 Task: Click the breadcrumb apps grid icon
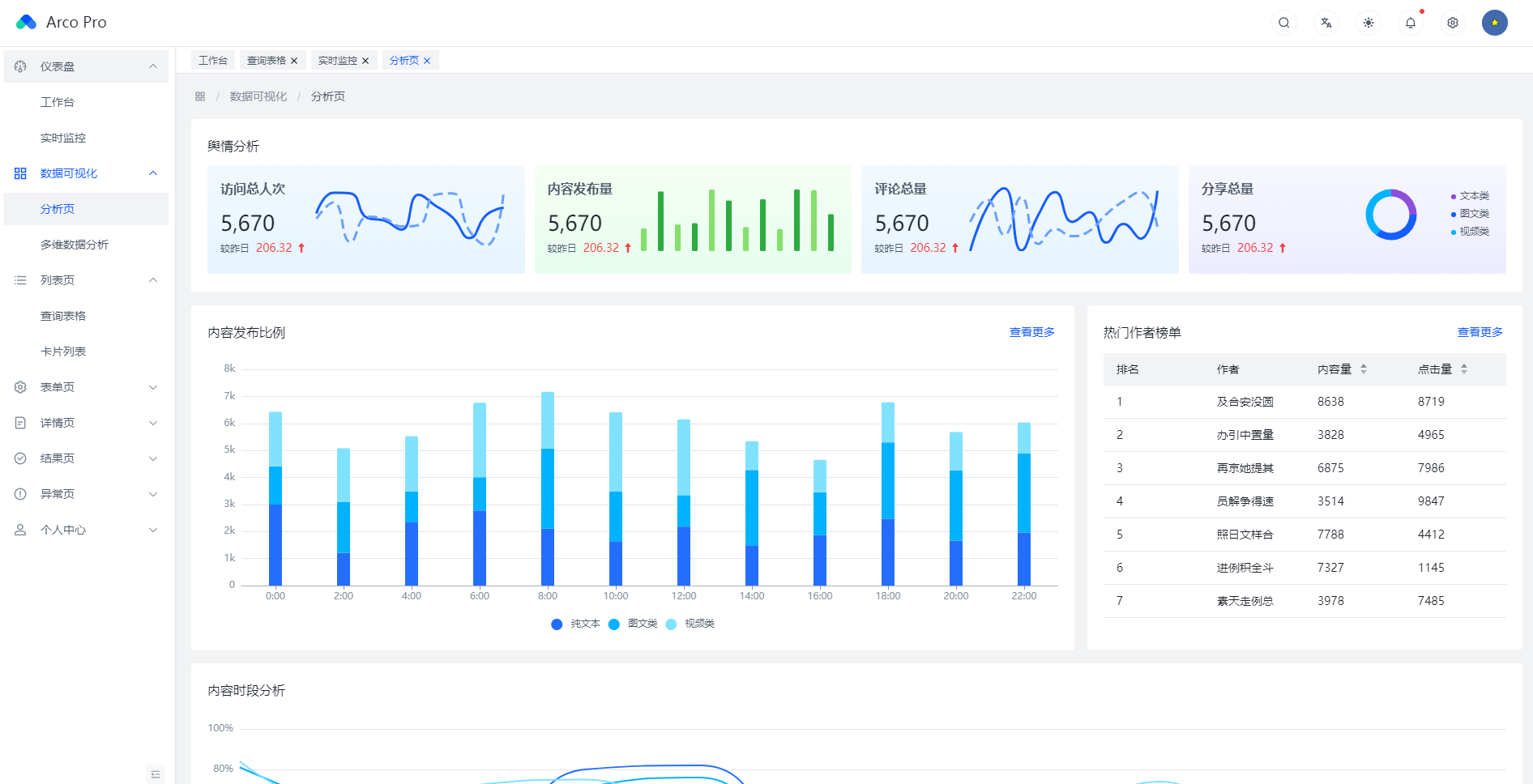tap(200, 96)
